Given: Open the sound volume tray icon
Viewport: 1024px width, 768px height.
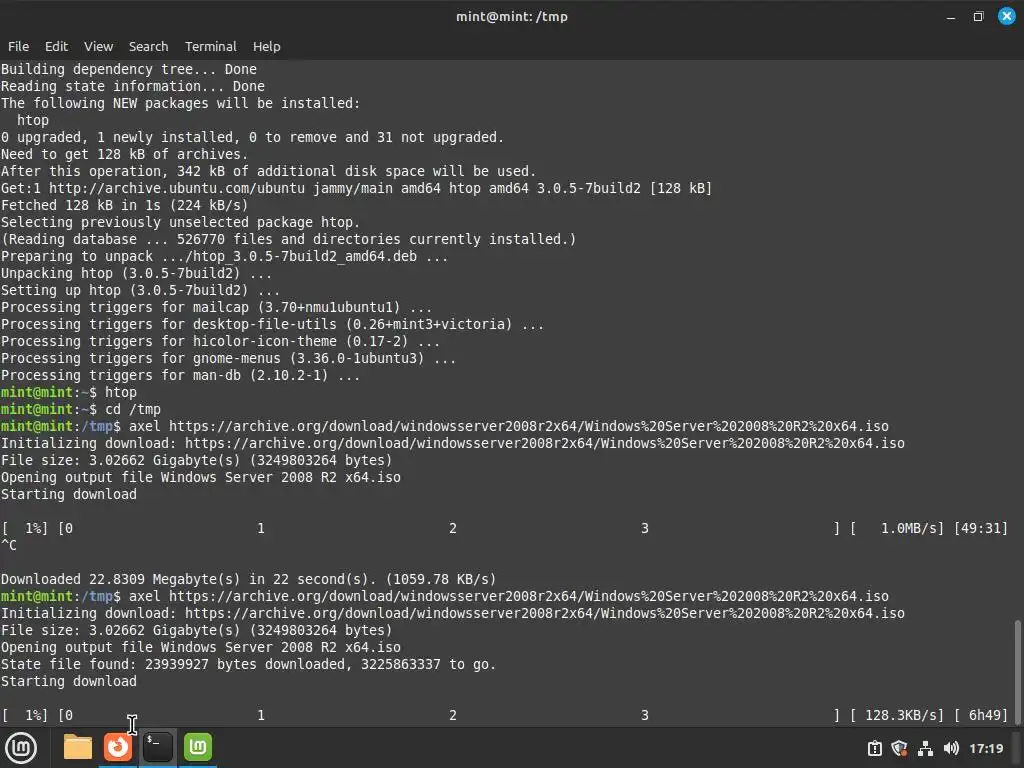Looking at the screenshot, I should [952, 748].
